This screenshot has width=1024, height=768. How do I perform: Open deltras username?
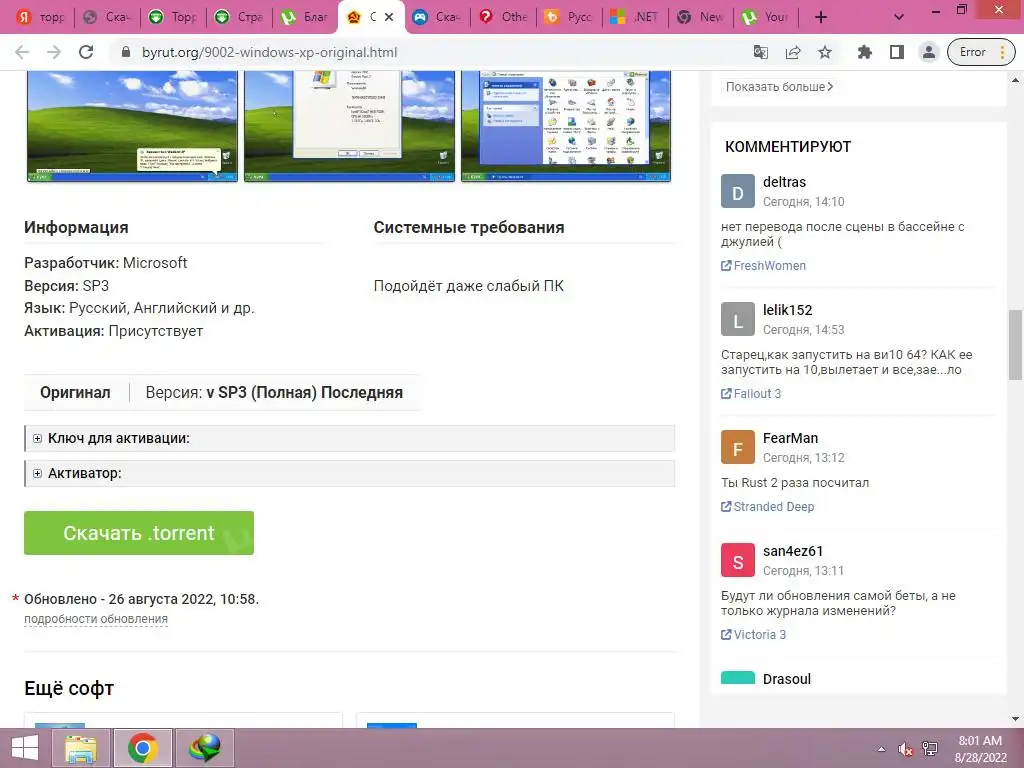pyautogui.click(x=784, y=182)
